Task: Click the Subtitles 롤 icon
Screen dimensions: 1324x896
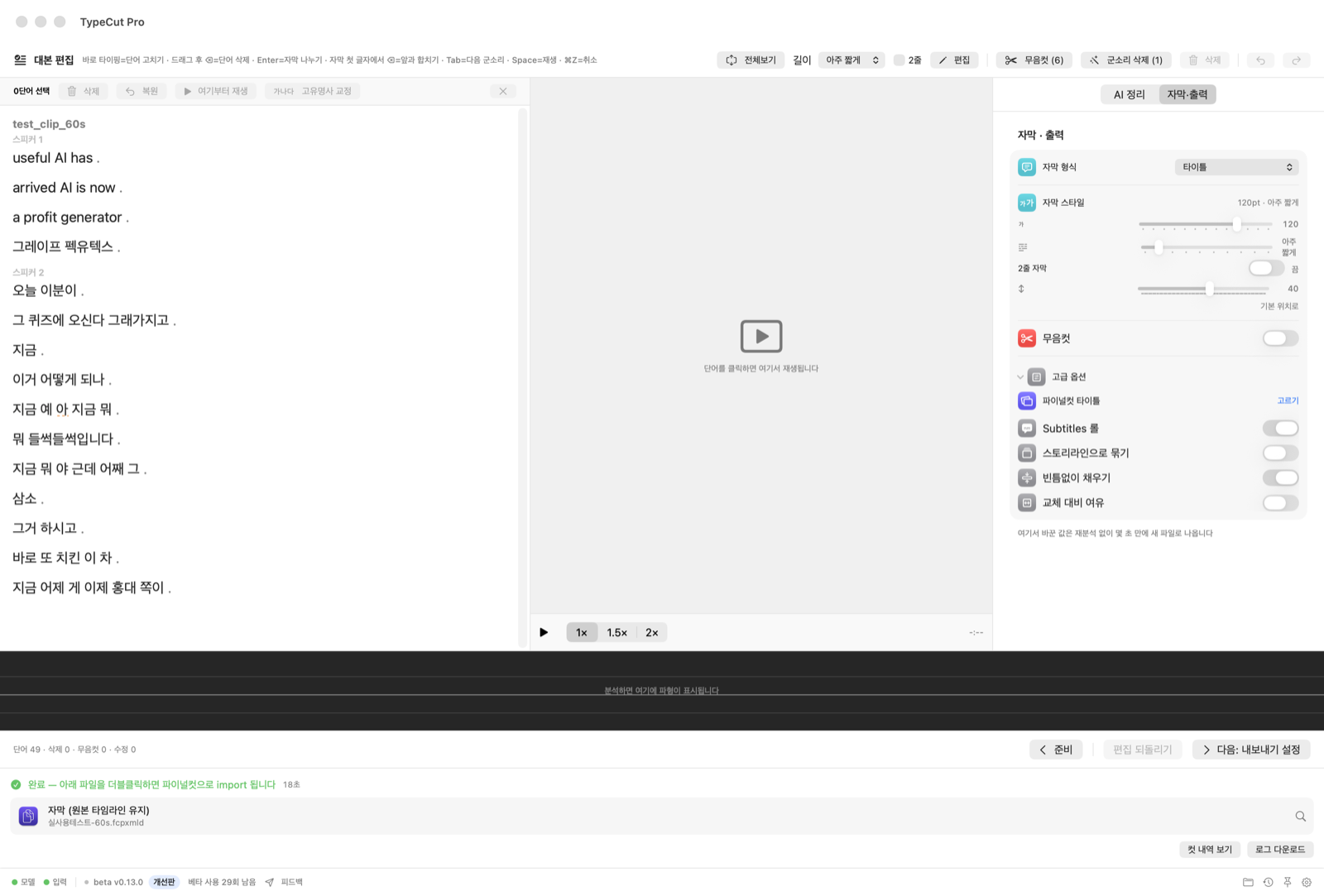Action: click(1027, 429)
